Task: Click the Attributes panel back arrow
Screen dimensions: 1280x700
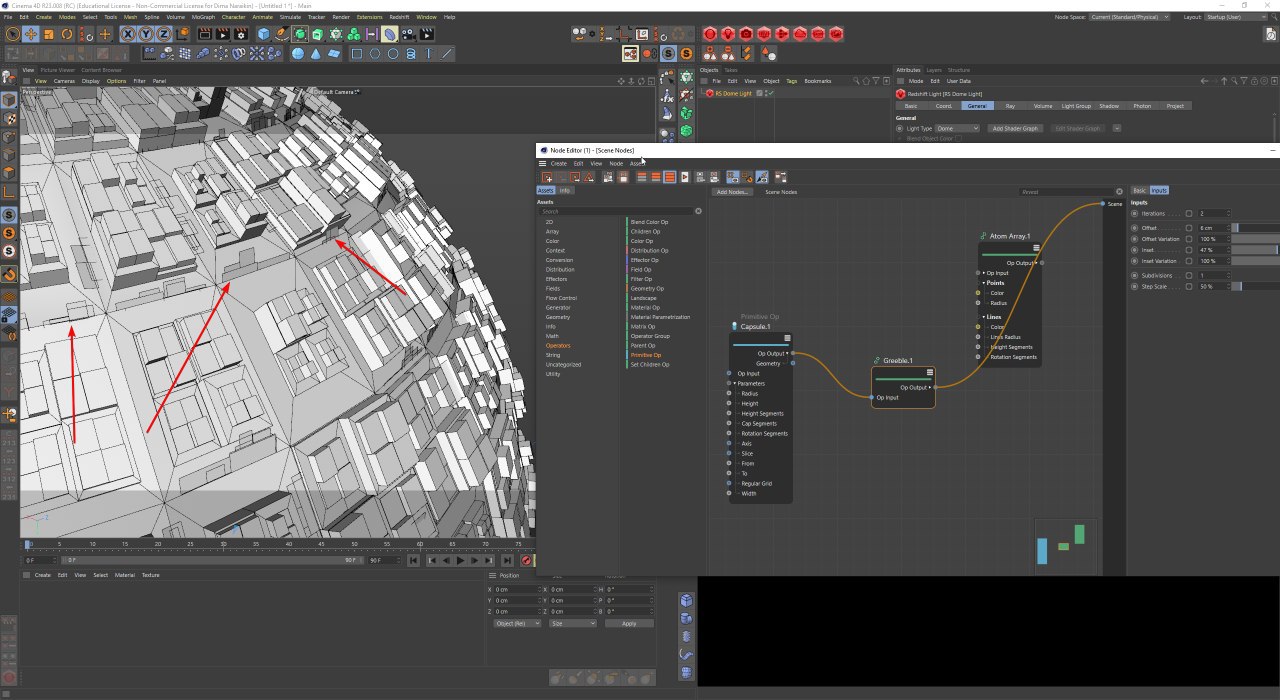Action: click(1204, 81)
